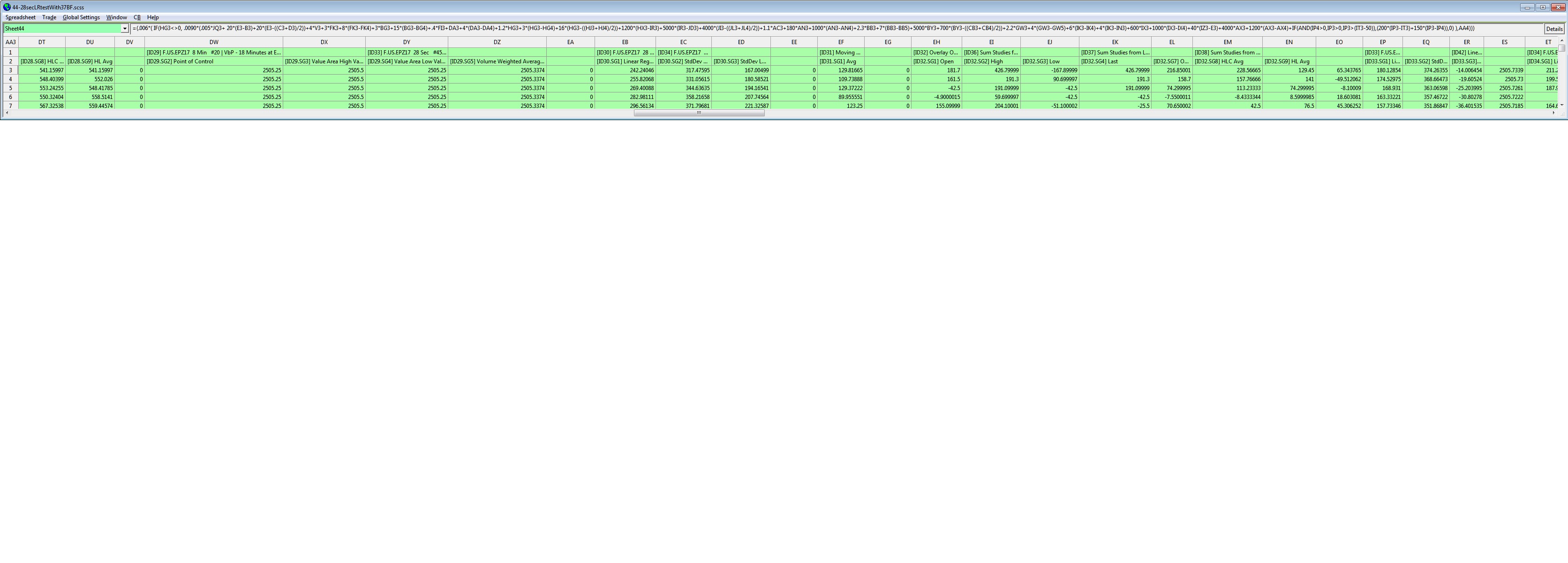Maximize the spreadsheet window
The width and height of the screenshot is (1568, 563).
[1542, 8]
